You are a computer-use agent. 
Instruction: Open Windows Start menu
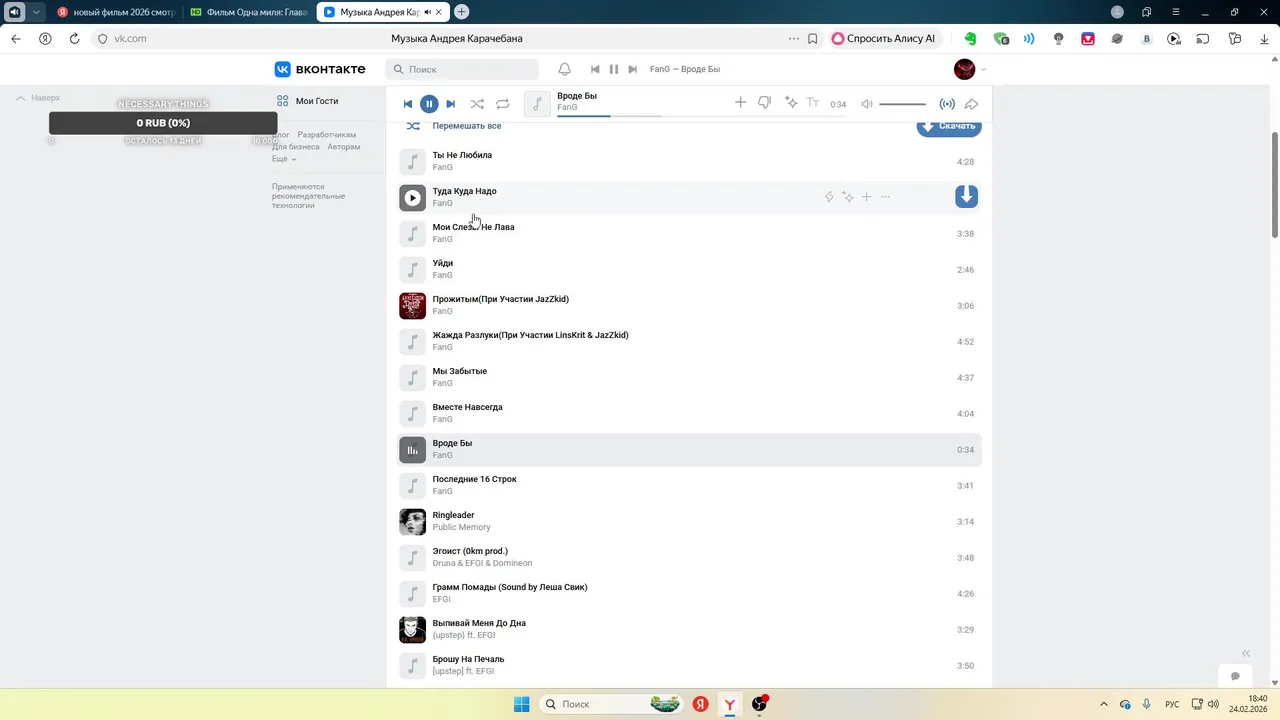pos(521,704)
